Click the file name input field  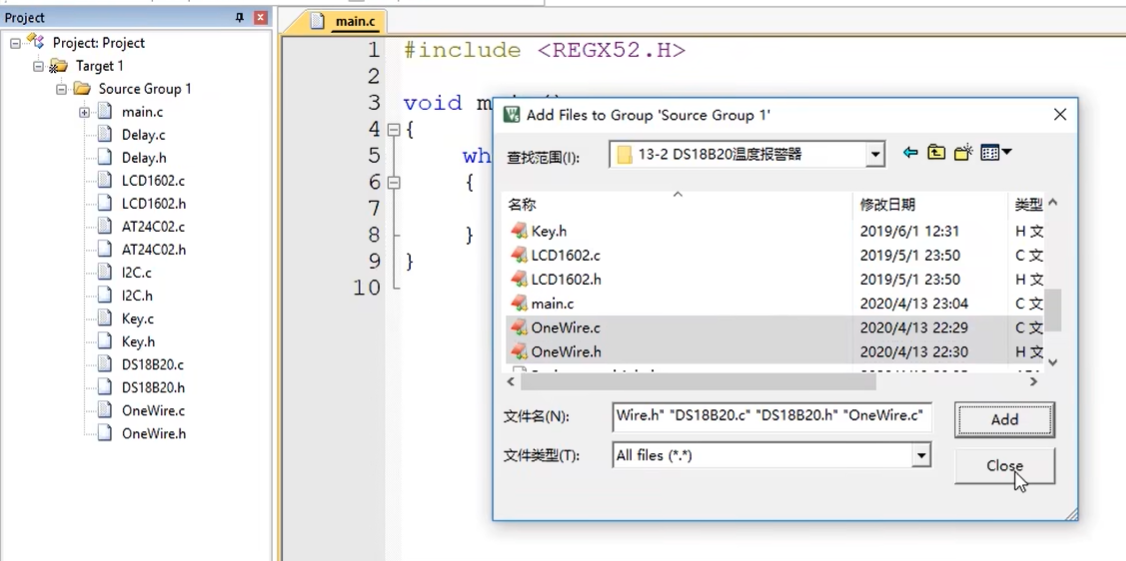(x=772, y=417)
